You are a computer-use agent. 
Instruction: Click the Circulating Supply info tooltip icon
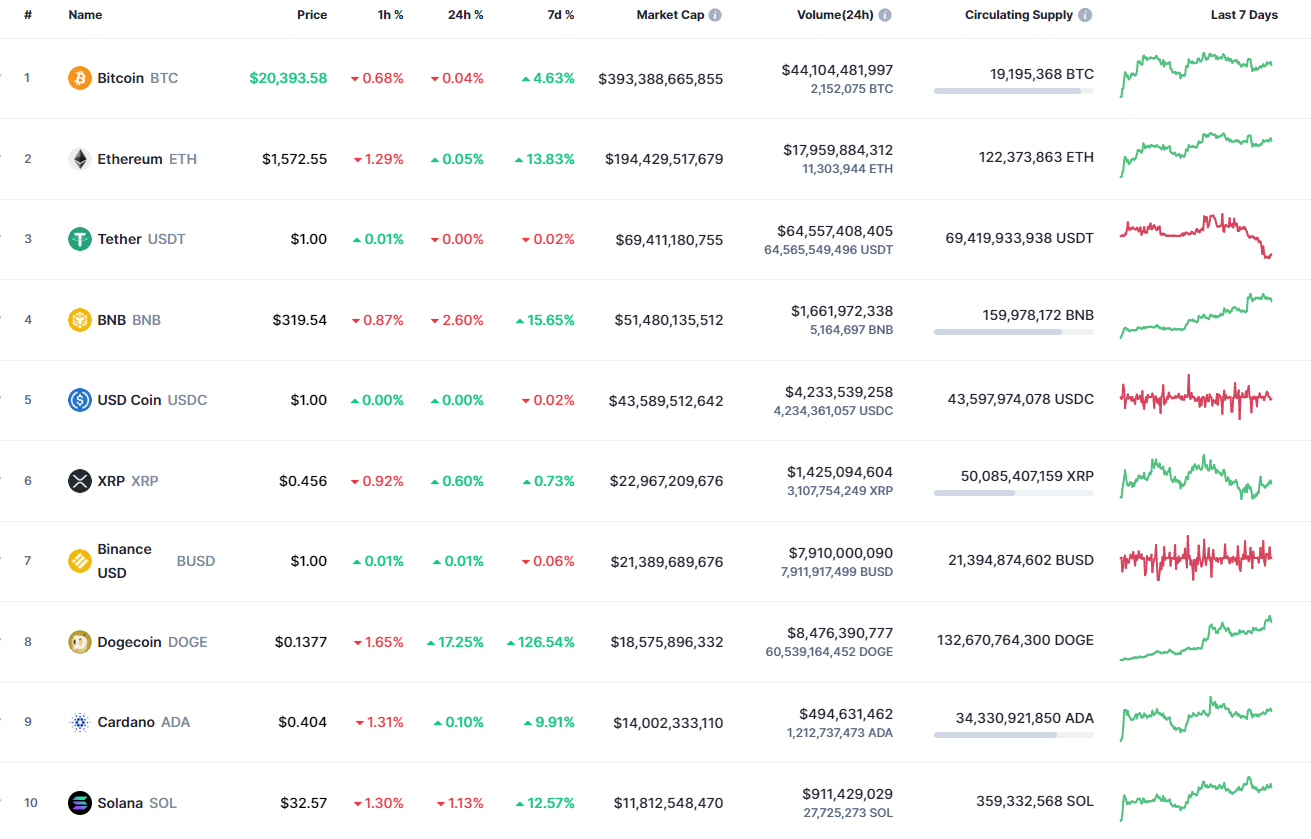pyautogui.click(x=1083, y=14)
